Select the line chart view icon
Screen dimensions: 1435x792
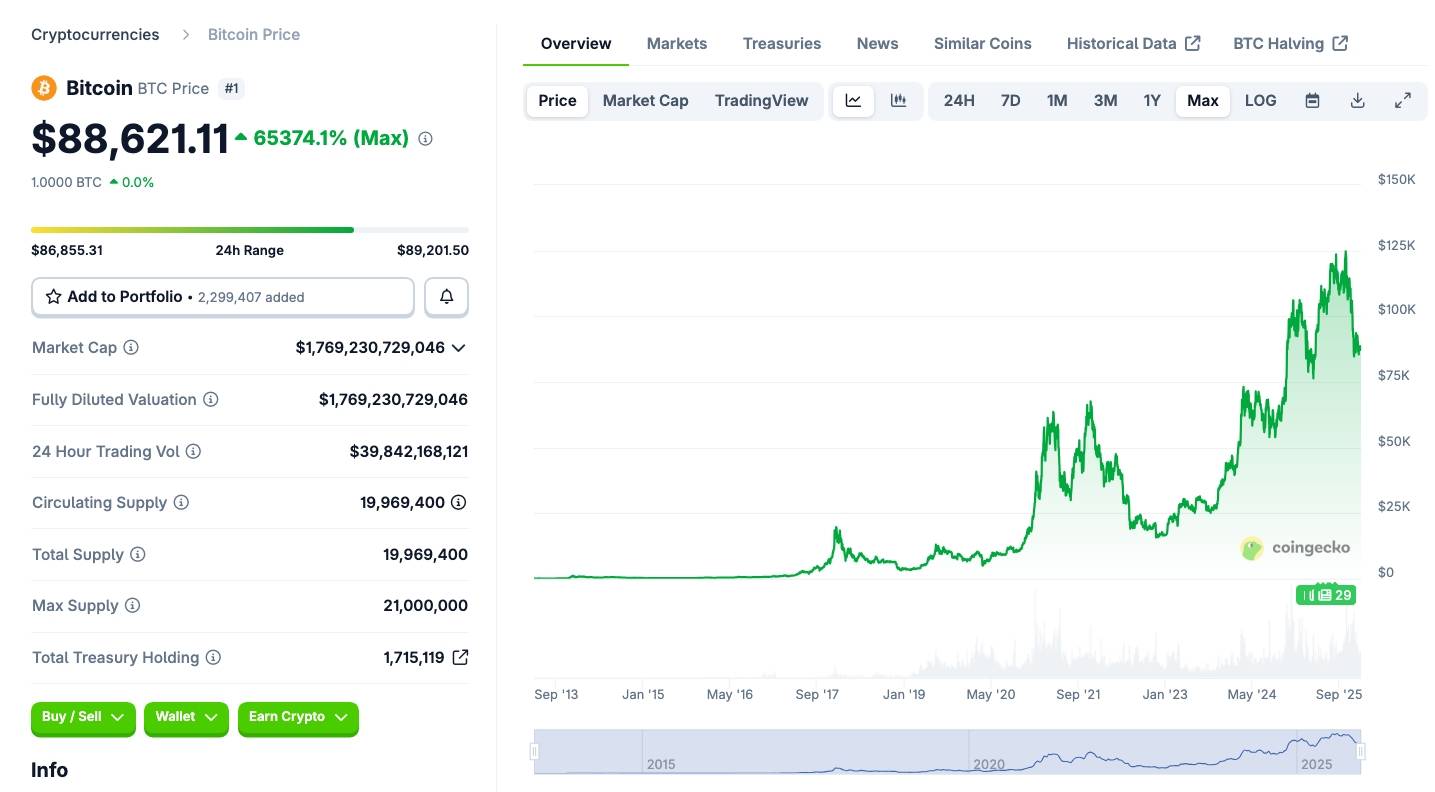tap(853, 100)
